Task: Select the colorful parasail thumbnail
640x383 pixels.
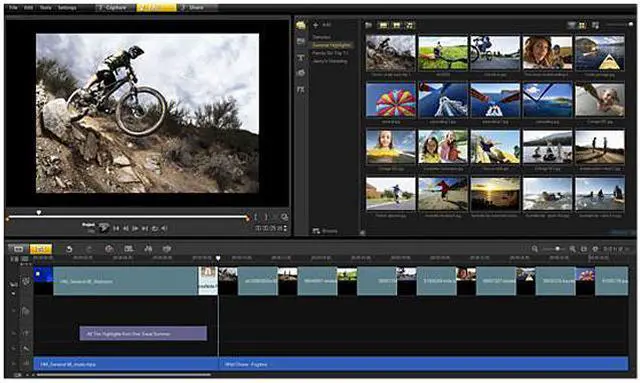Action: pyautogui.click(x=391, y=100)
